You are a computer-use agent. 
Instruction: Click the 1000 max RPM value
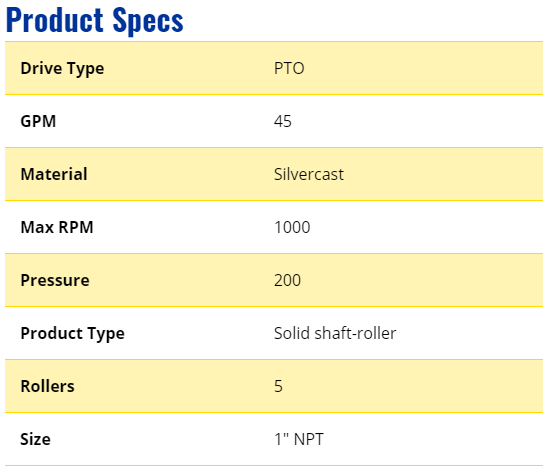point(292,227)
